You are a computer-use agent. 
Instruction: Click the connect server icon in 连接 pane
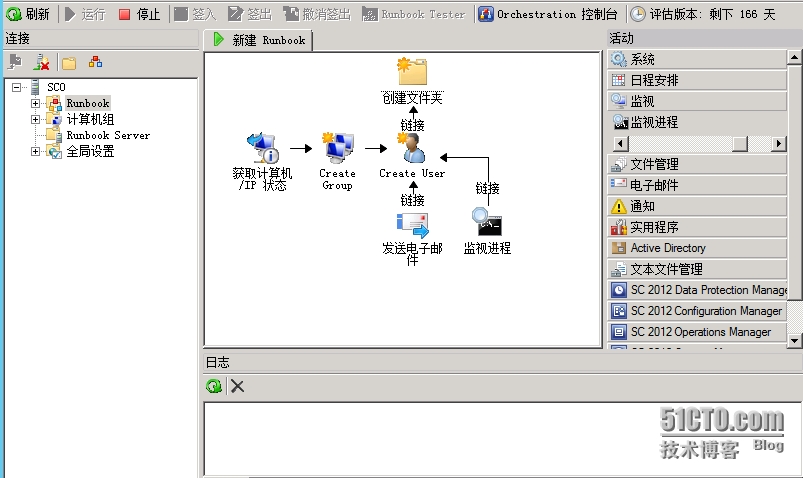pyautogui.click(x=15, y=63)
